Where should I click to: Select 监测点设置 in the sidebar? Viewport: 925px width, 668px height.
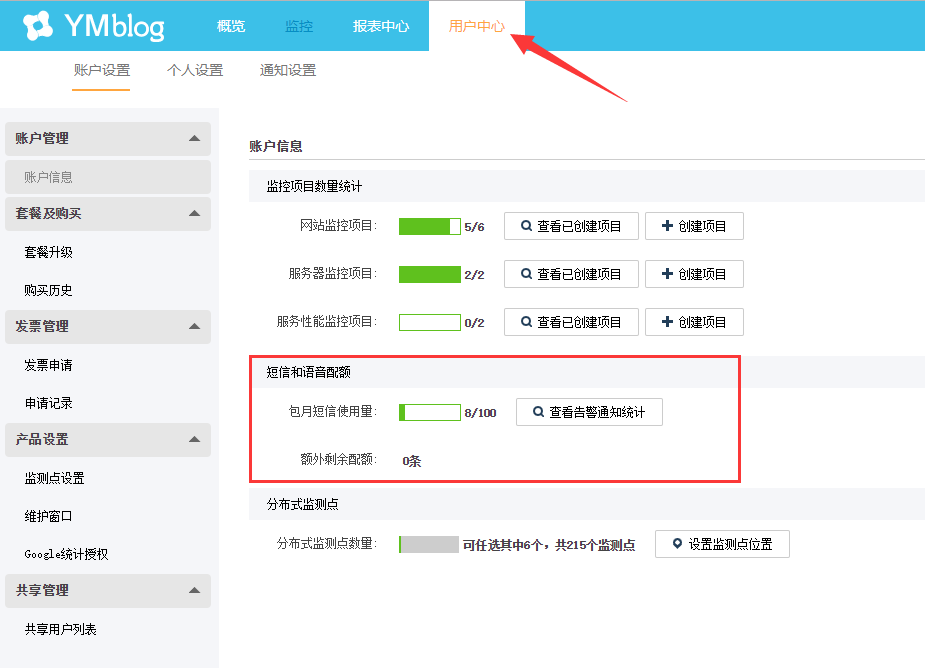click(54, 478)
